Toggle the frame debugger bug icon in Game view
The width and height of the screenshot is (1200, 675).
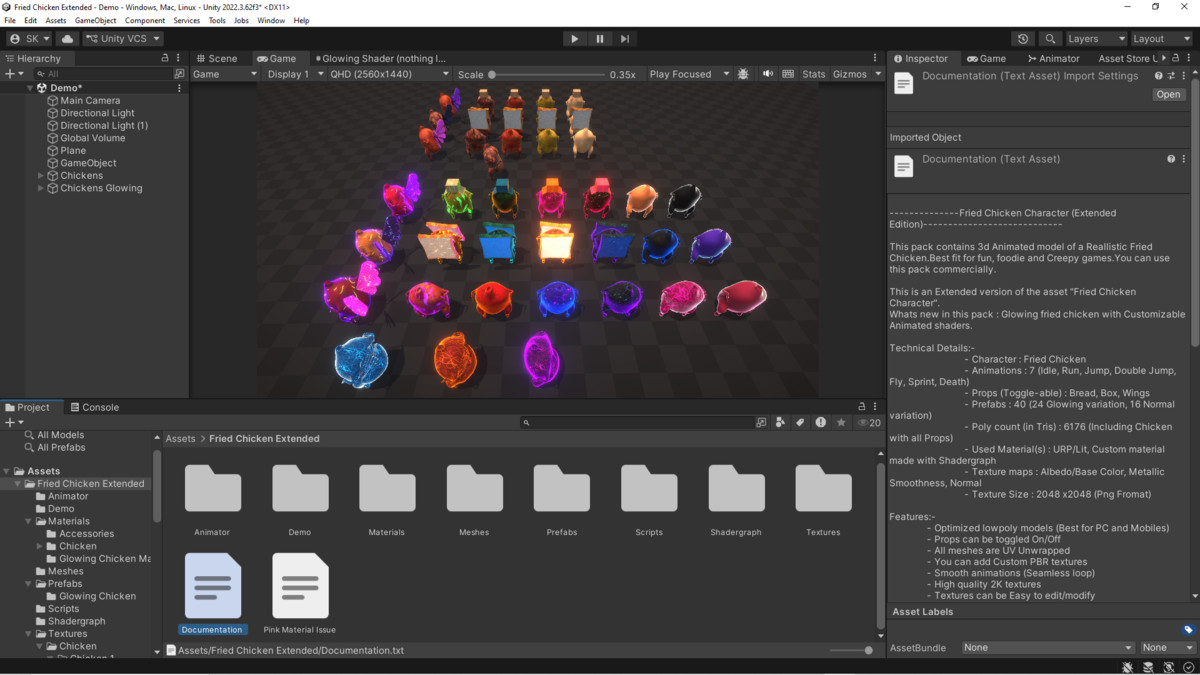tap(743, 74)
